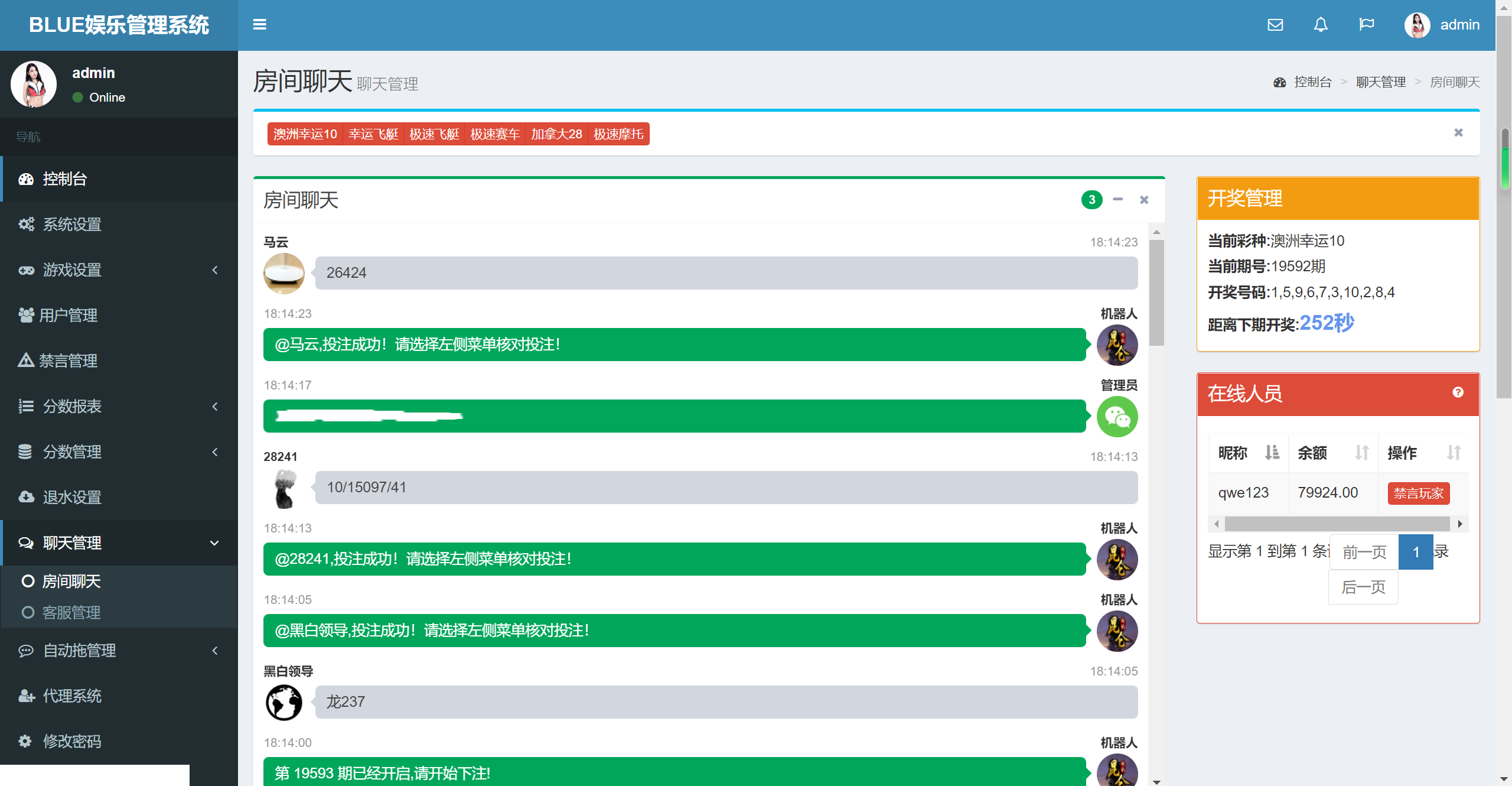Open the bell notifications icon
This screenshot has width=1512, height=786.
(x=1321, y=25)
